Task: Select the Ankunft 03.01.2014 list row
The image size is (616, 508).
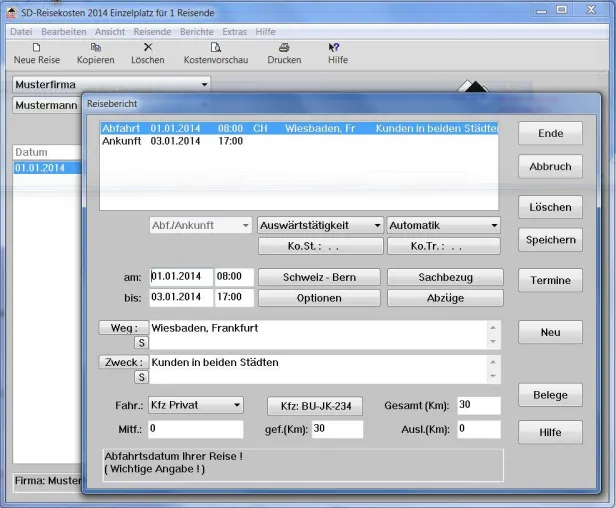Action: pos(299,141)
